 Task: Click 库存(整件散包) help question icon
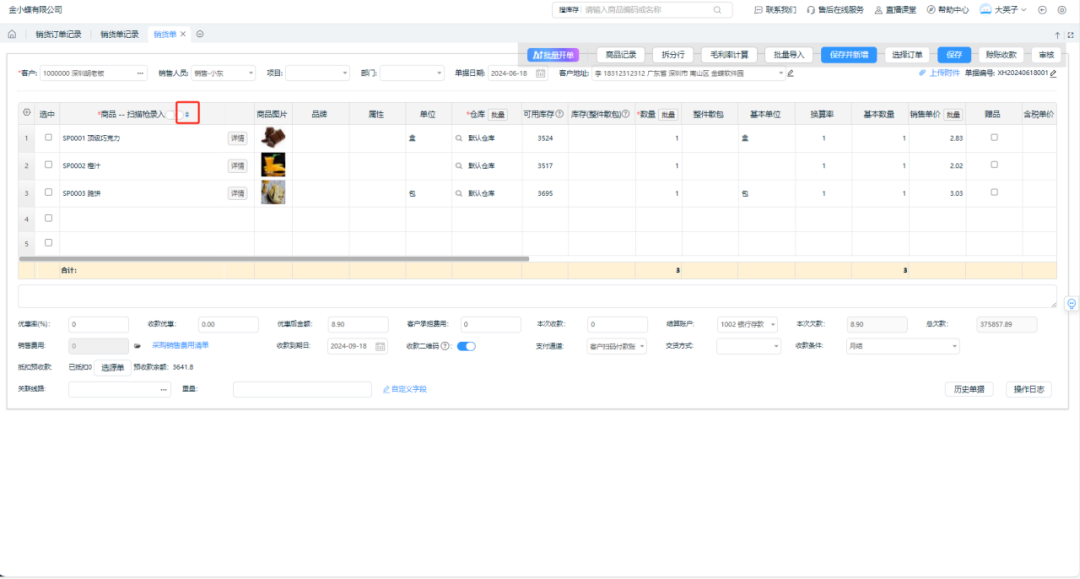point(625,114)
